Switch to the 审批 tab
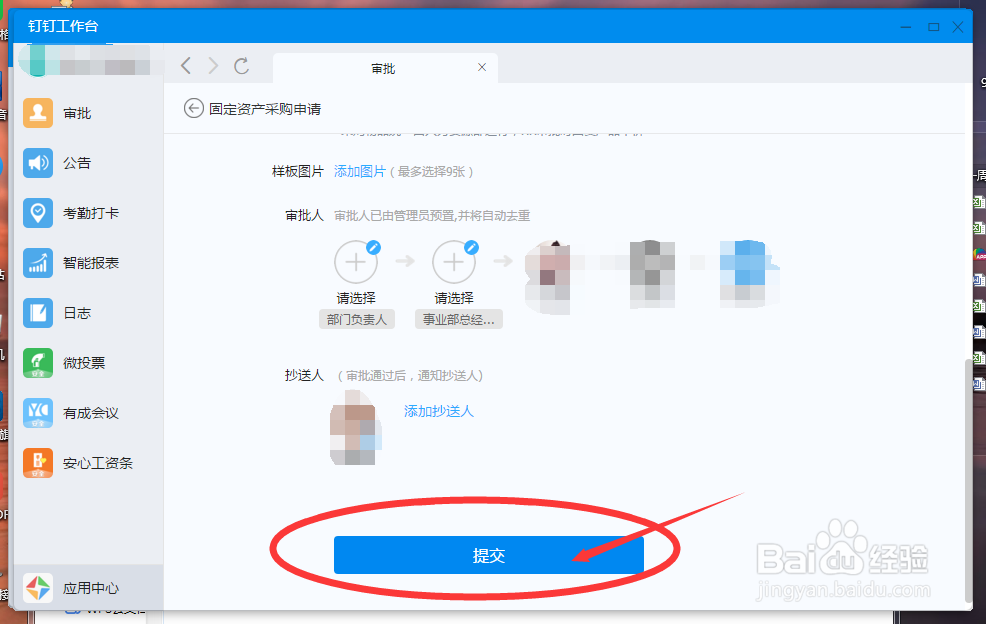986x624 pixels. [385, 68]
